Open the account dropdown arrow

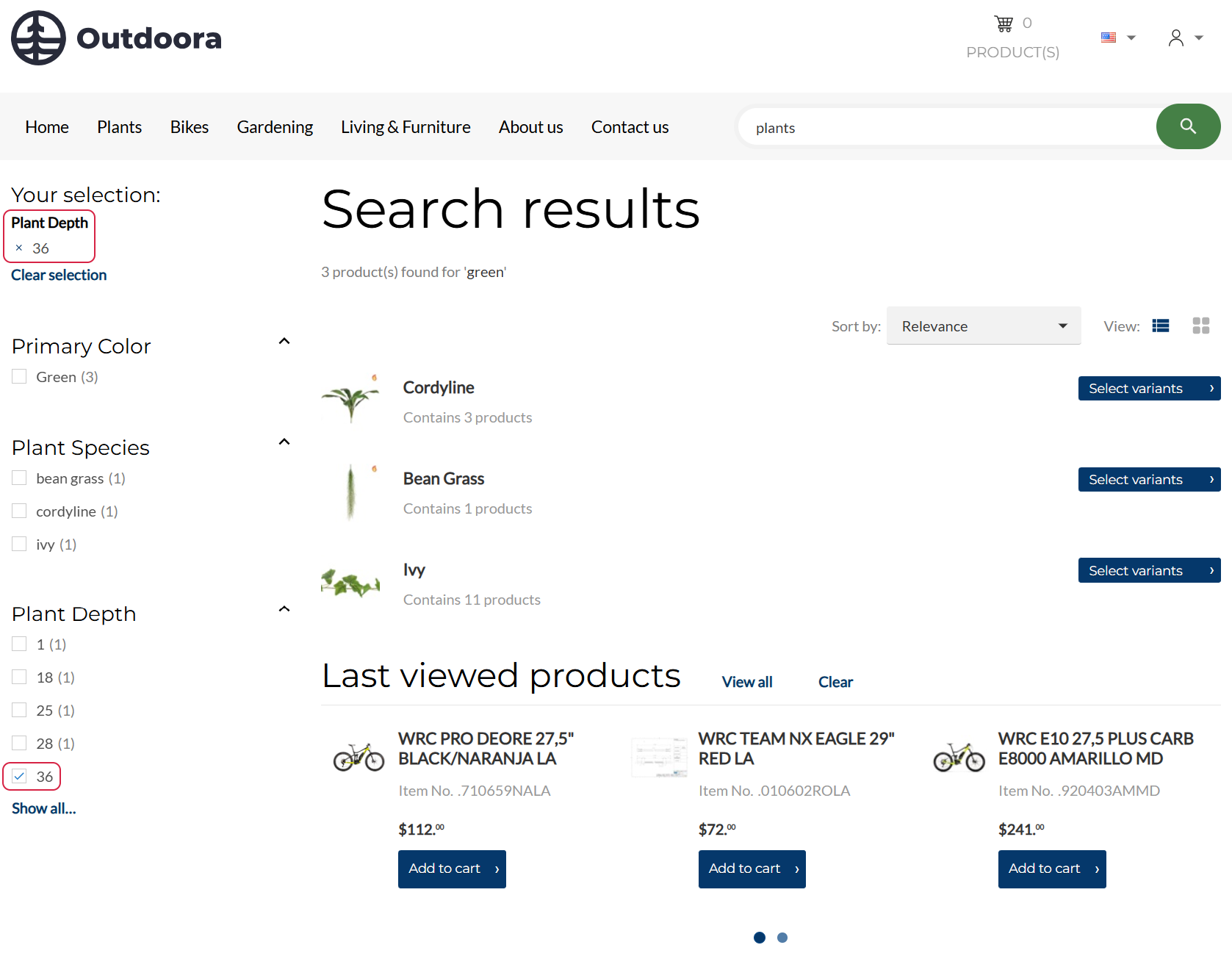coord(1199,37)
